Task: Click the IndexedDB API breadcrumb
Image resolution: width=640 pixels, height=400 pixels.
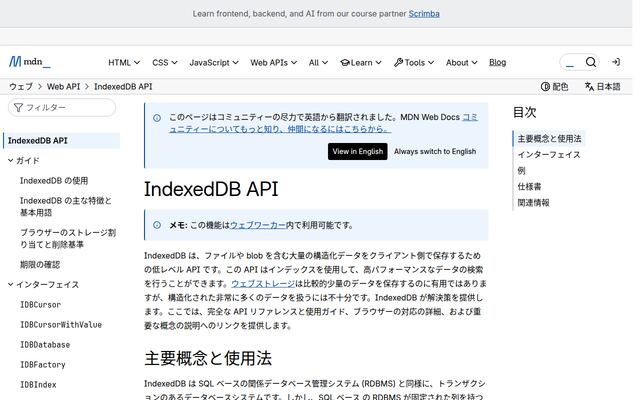Action: point(123,87)
